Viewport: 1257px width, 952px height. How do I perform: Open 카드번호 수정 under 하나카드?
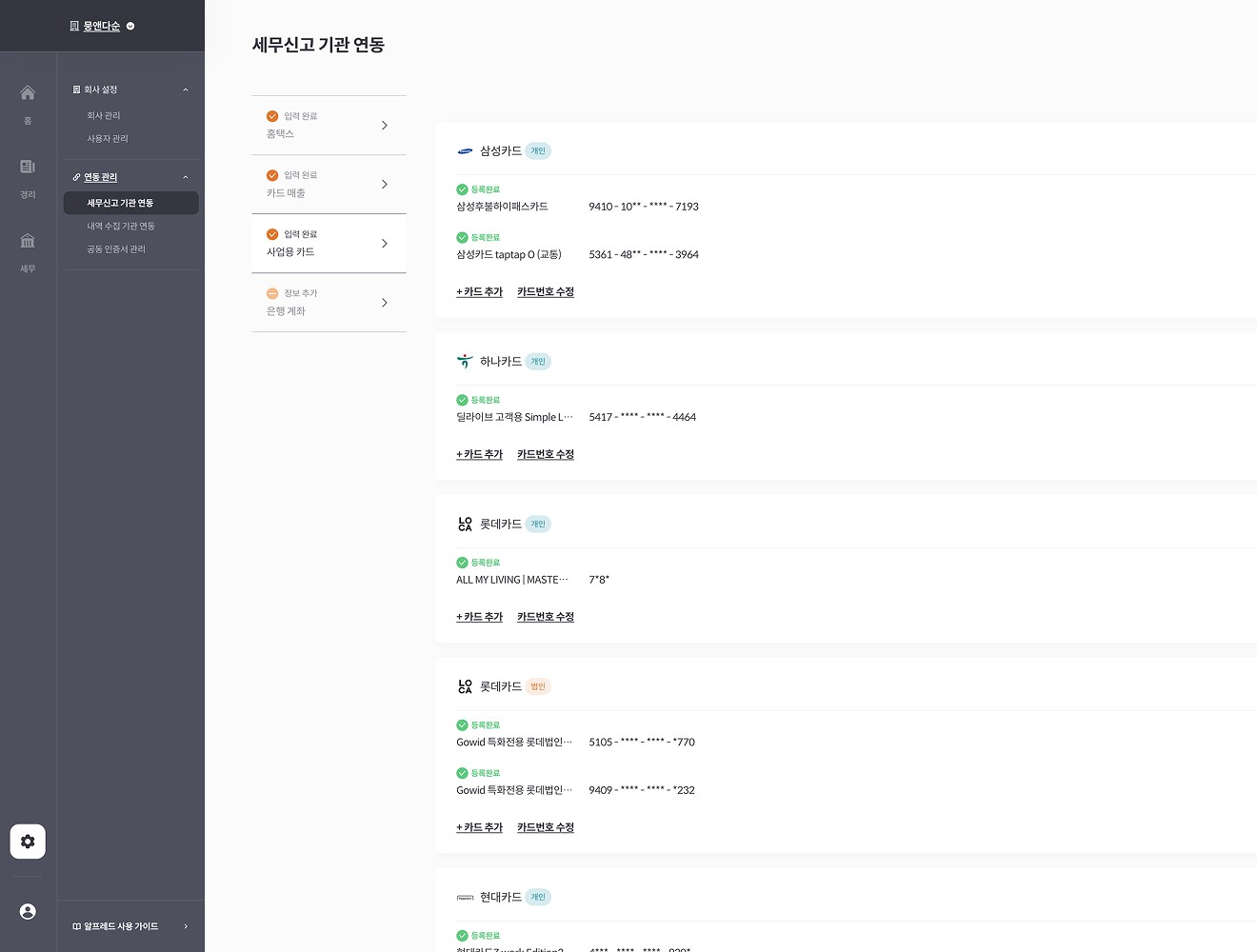click(545, 454)
